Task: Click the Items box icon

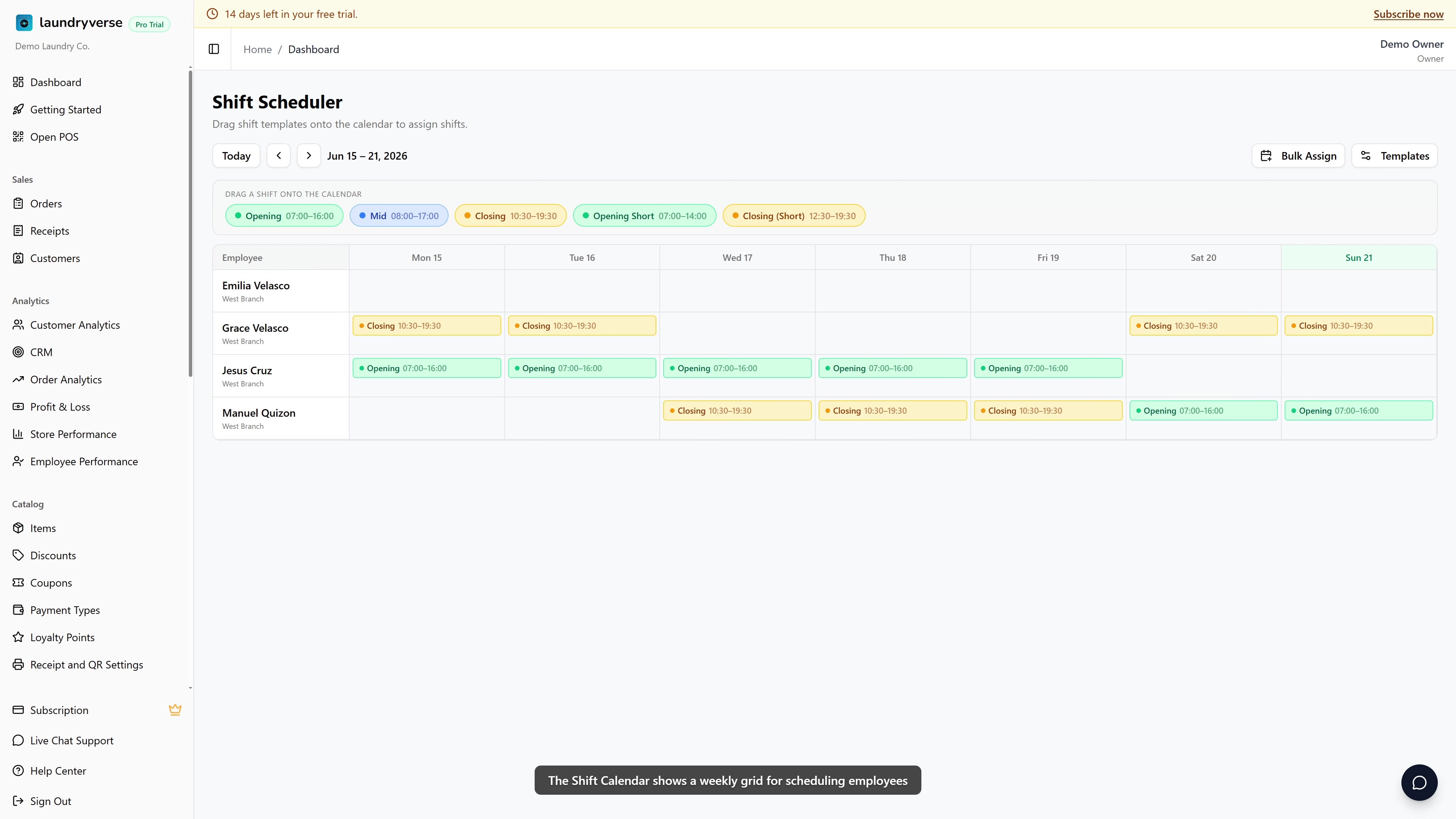Action: point(18,529)
